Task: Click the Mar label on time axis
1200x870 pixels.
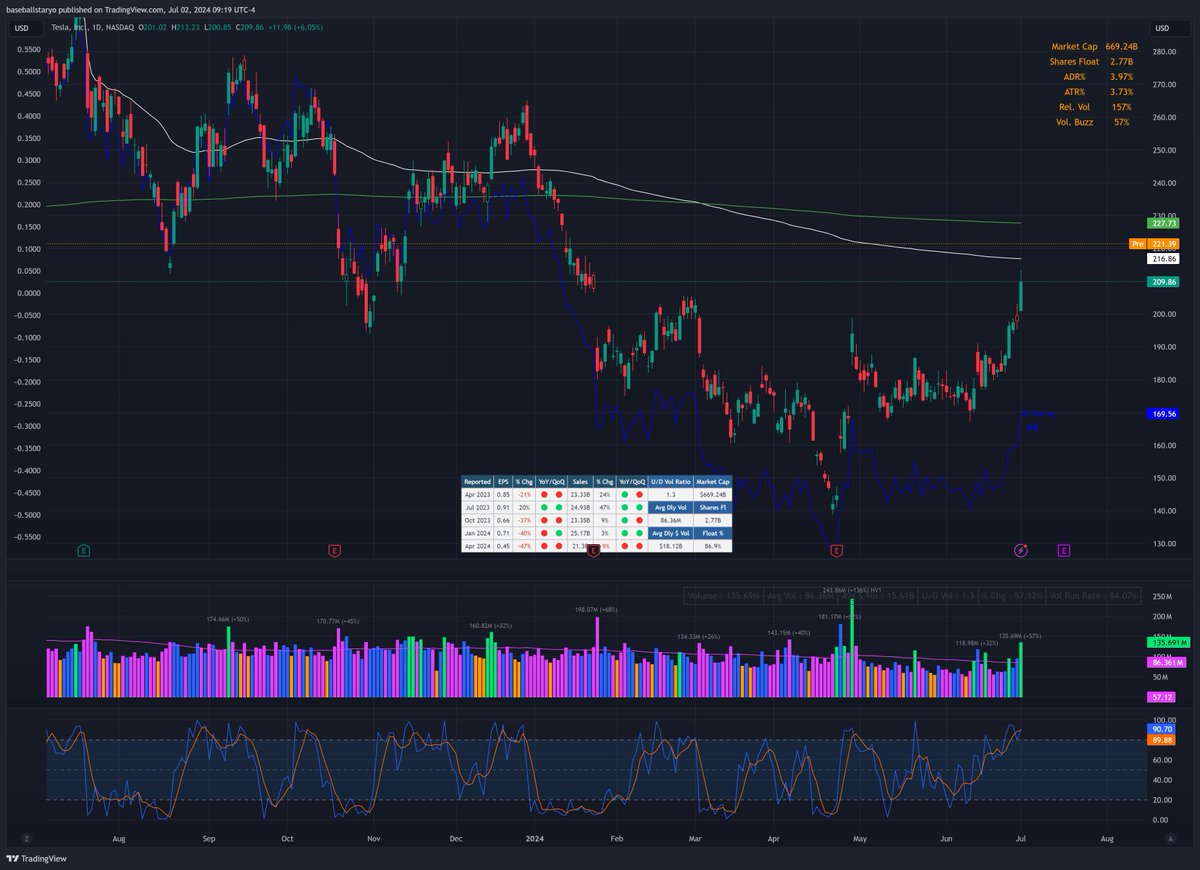Action: click(694, 840)
